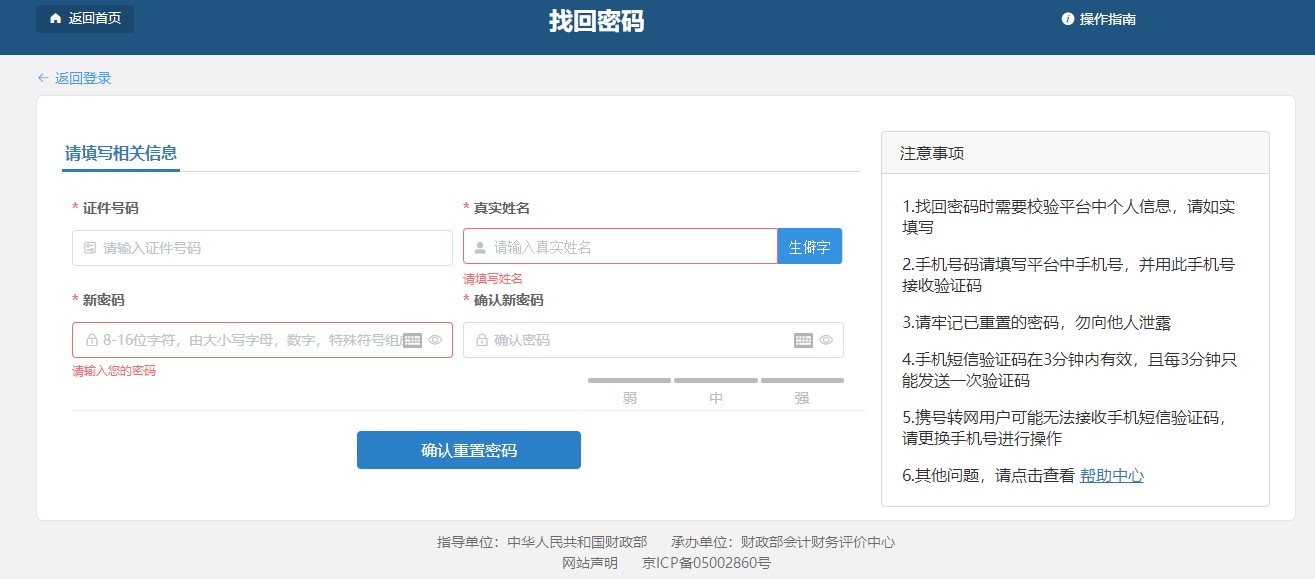The height and width of the screenshot is (579, 1315).
Task: Click the 确认重置密码 button
Action: pyautogui.click(x=468, y=449)
